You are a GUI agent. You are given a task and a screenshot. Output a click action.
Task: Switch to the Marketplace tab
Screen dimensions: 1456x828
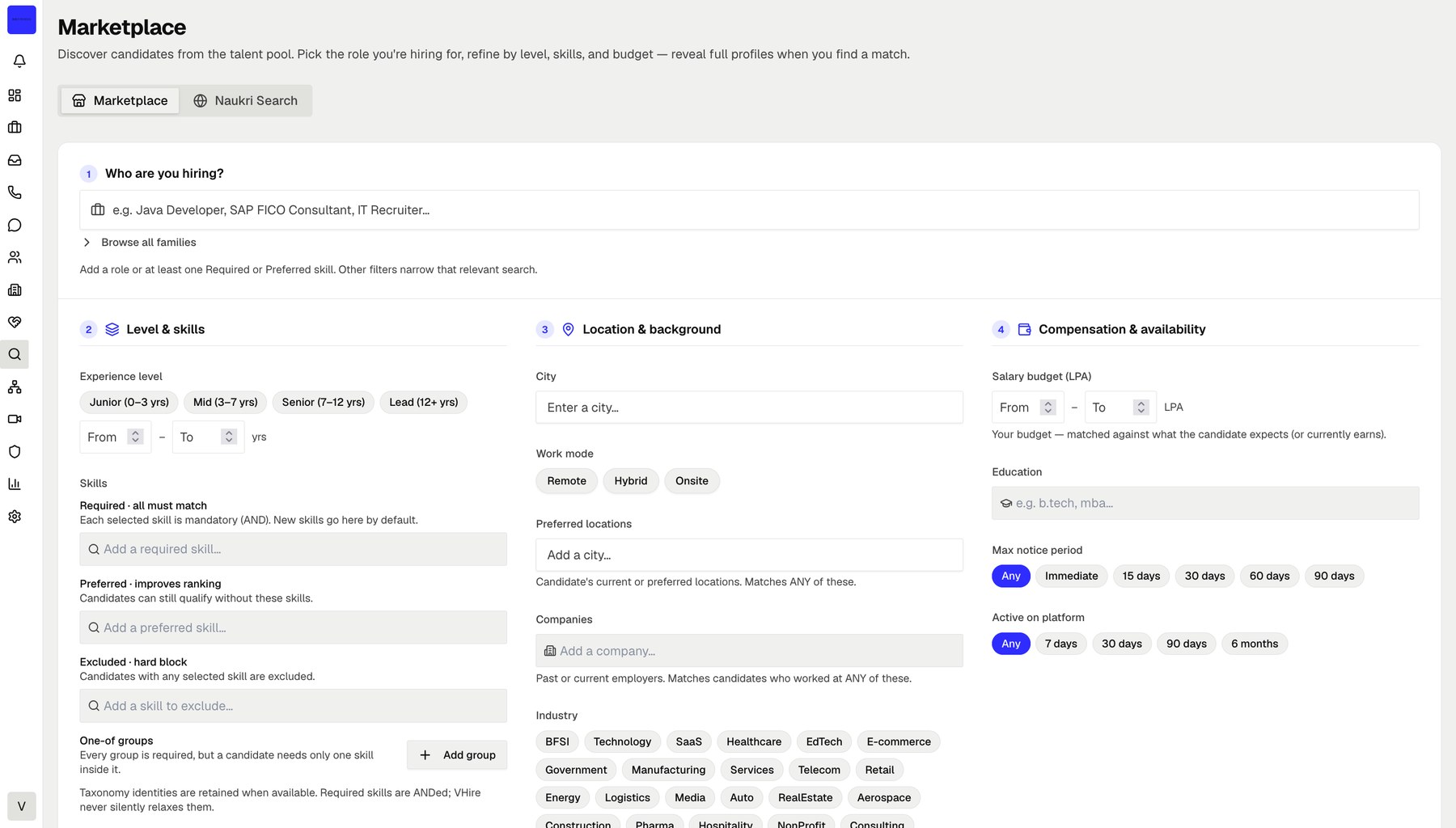(x=120, y=100)
